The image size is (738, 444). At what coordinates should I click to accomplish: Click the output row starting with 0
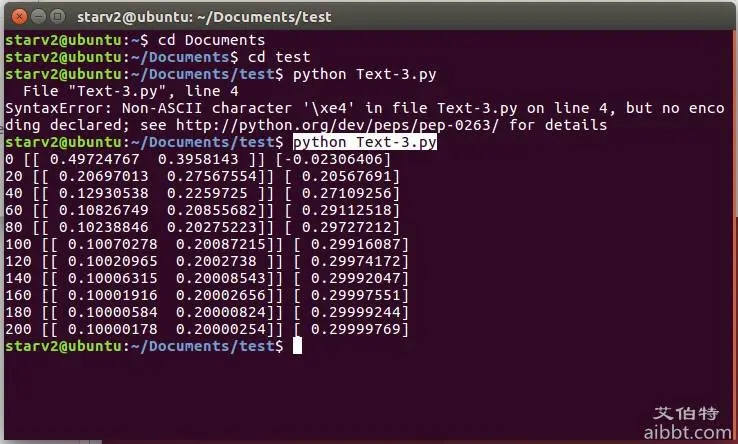coord(198,159)
